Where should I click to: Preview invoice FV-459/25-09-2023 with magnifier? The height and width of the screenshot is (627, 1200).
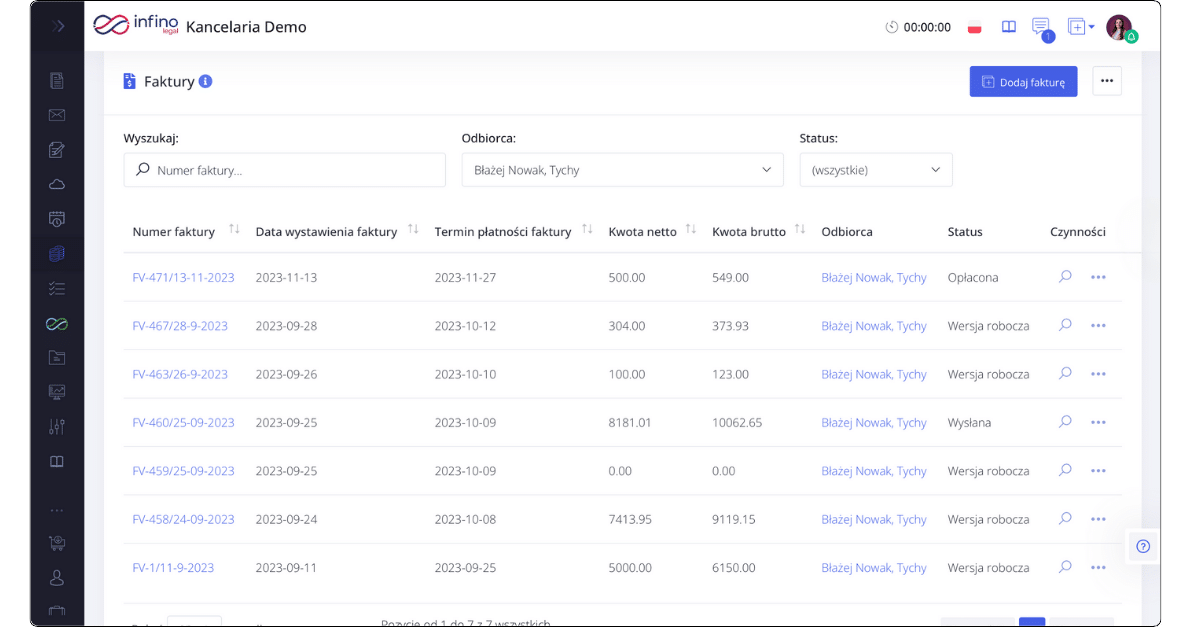1065,470
